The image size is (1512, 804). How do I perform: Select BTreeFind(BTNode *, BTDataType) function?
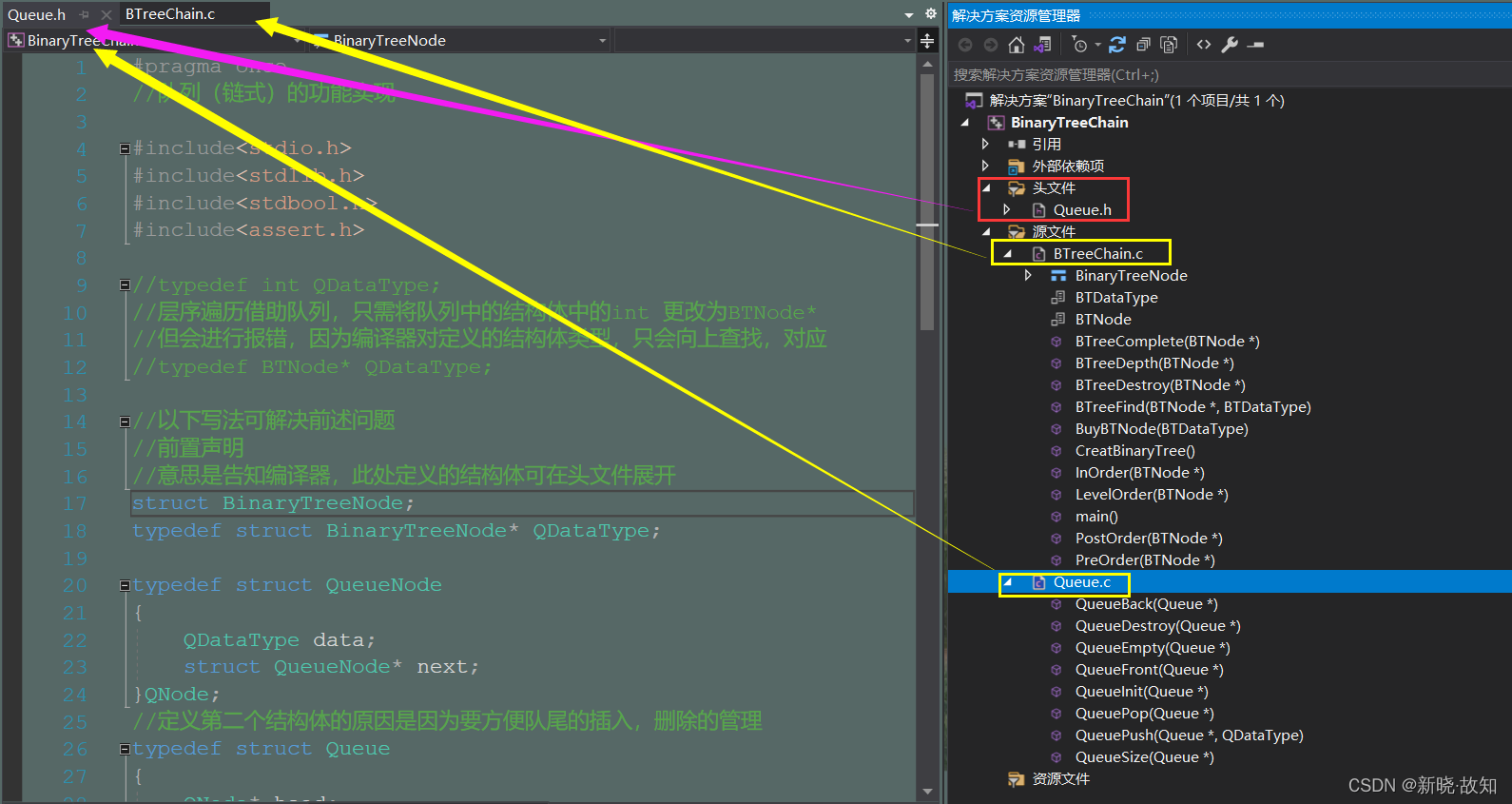pyautogui.click(x=1192, y=407)
